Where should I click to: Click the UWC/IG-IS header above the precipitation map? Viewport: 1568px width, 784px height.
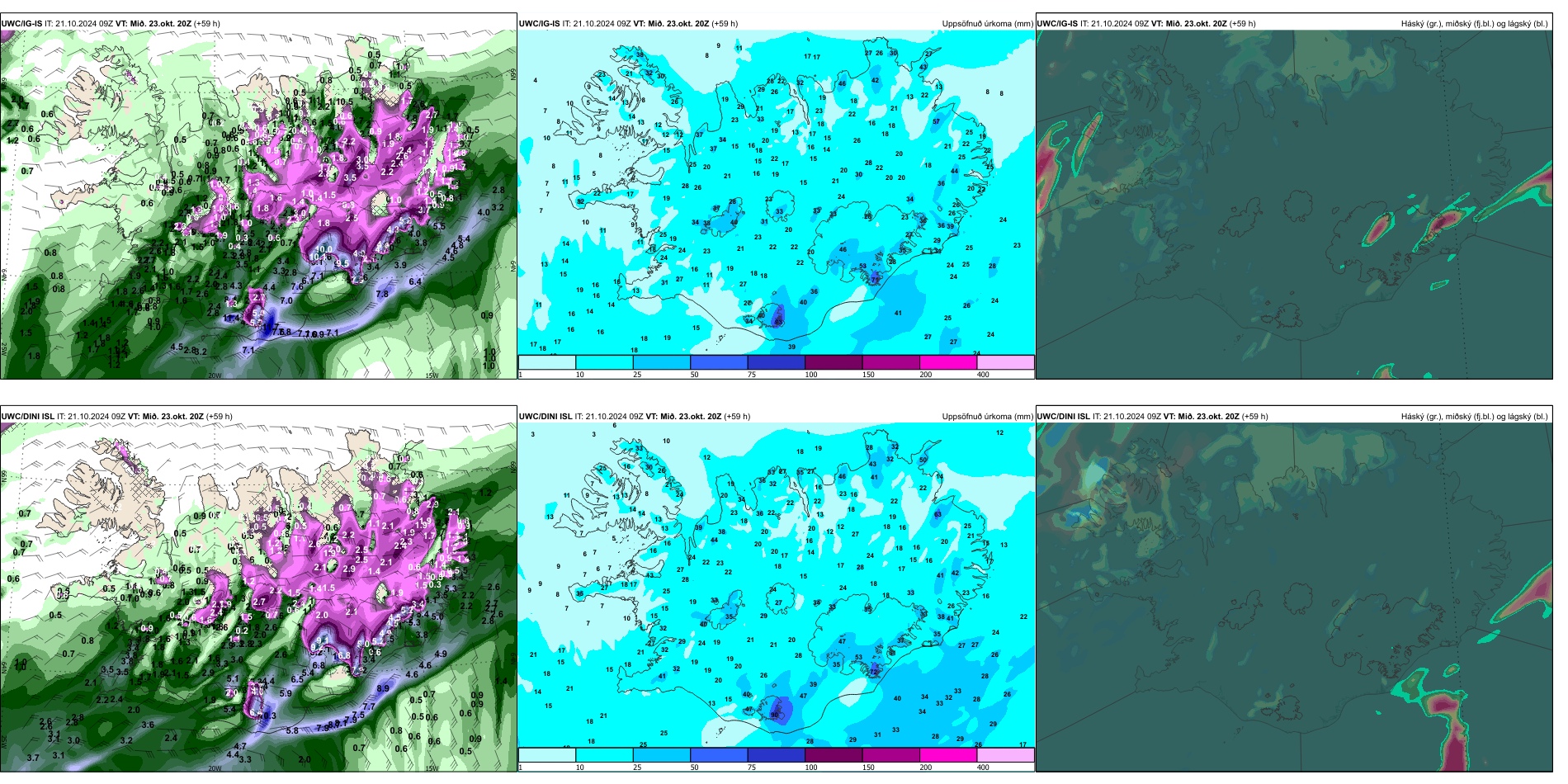point(628,24)
